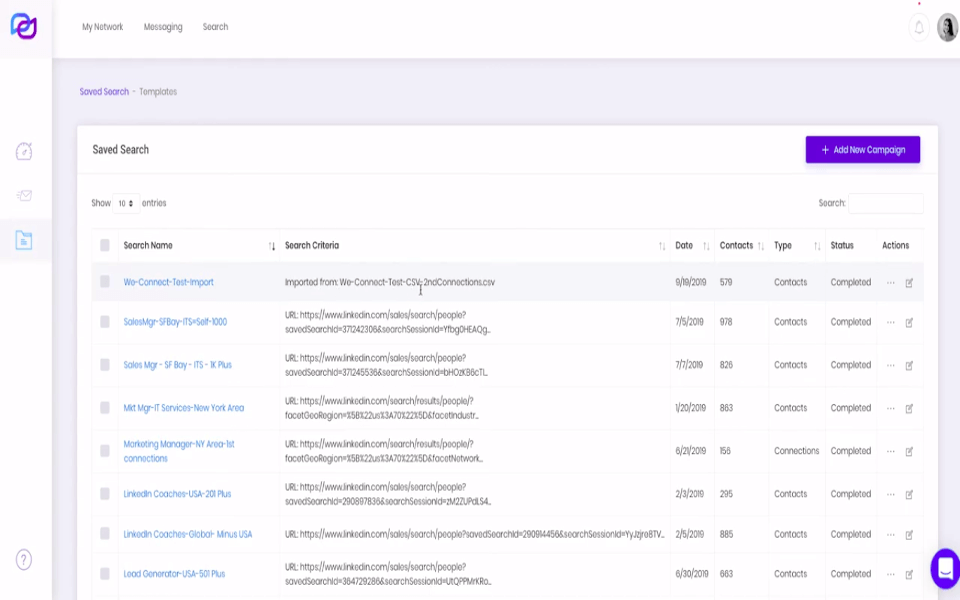This screenshot has height=600, width=960.
Task: Focus the table Search input field
Action: [886, 203]
